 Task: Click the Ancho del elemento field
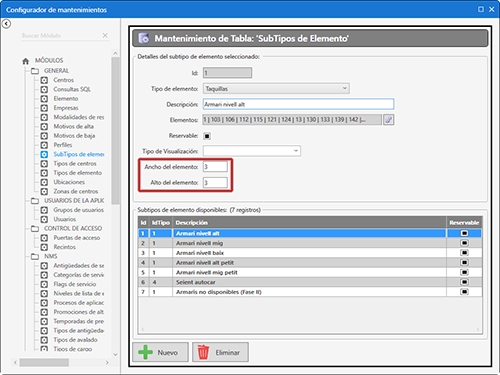215,167
